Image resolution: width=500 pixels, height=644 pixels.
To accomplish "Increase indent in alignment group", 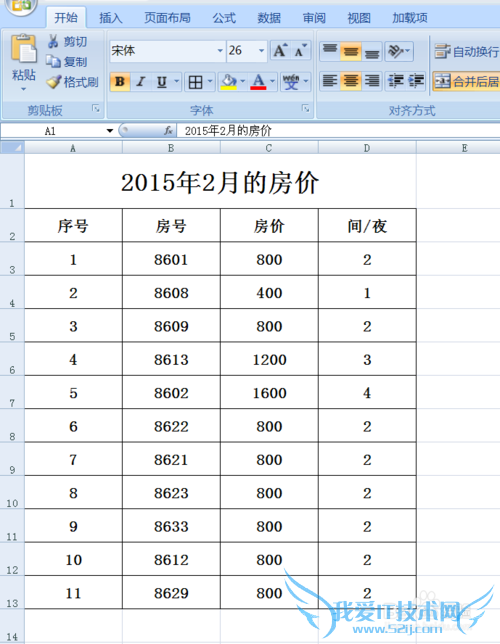I will coord(416,81).
